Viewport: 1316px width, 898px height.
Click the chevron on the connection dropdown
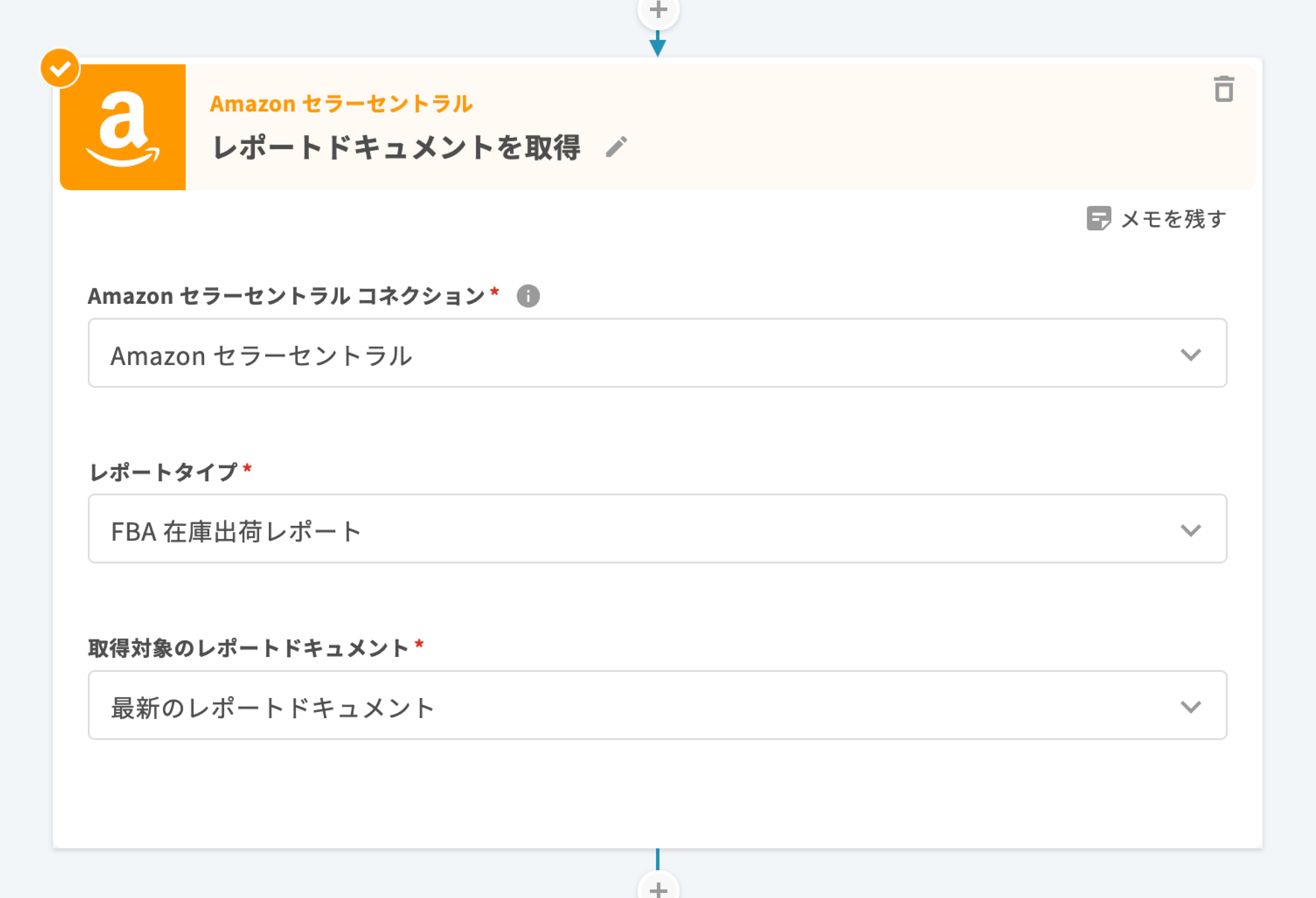click(1190, 355)
